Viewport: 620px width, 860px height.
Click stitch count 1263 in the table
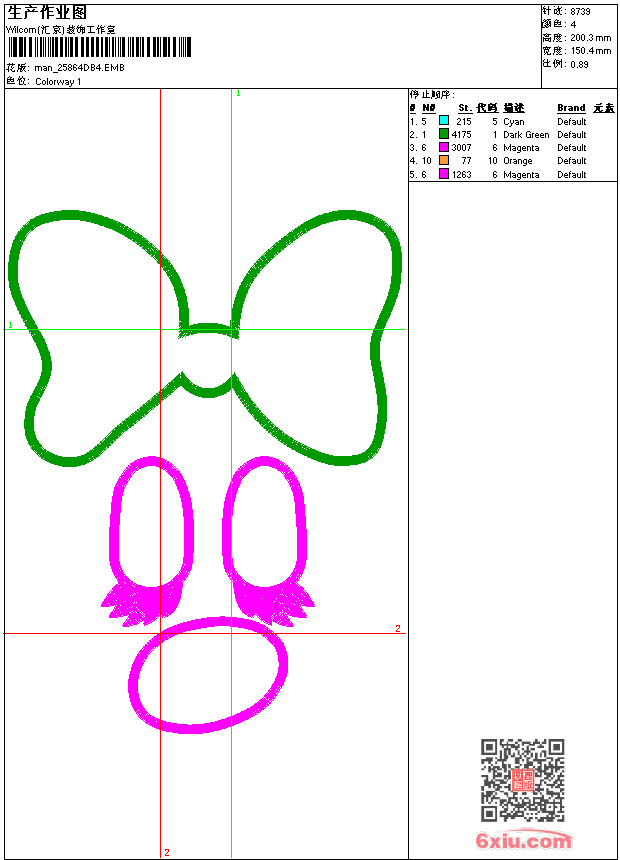tap(461, 174)
